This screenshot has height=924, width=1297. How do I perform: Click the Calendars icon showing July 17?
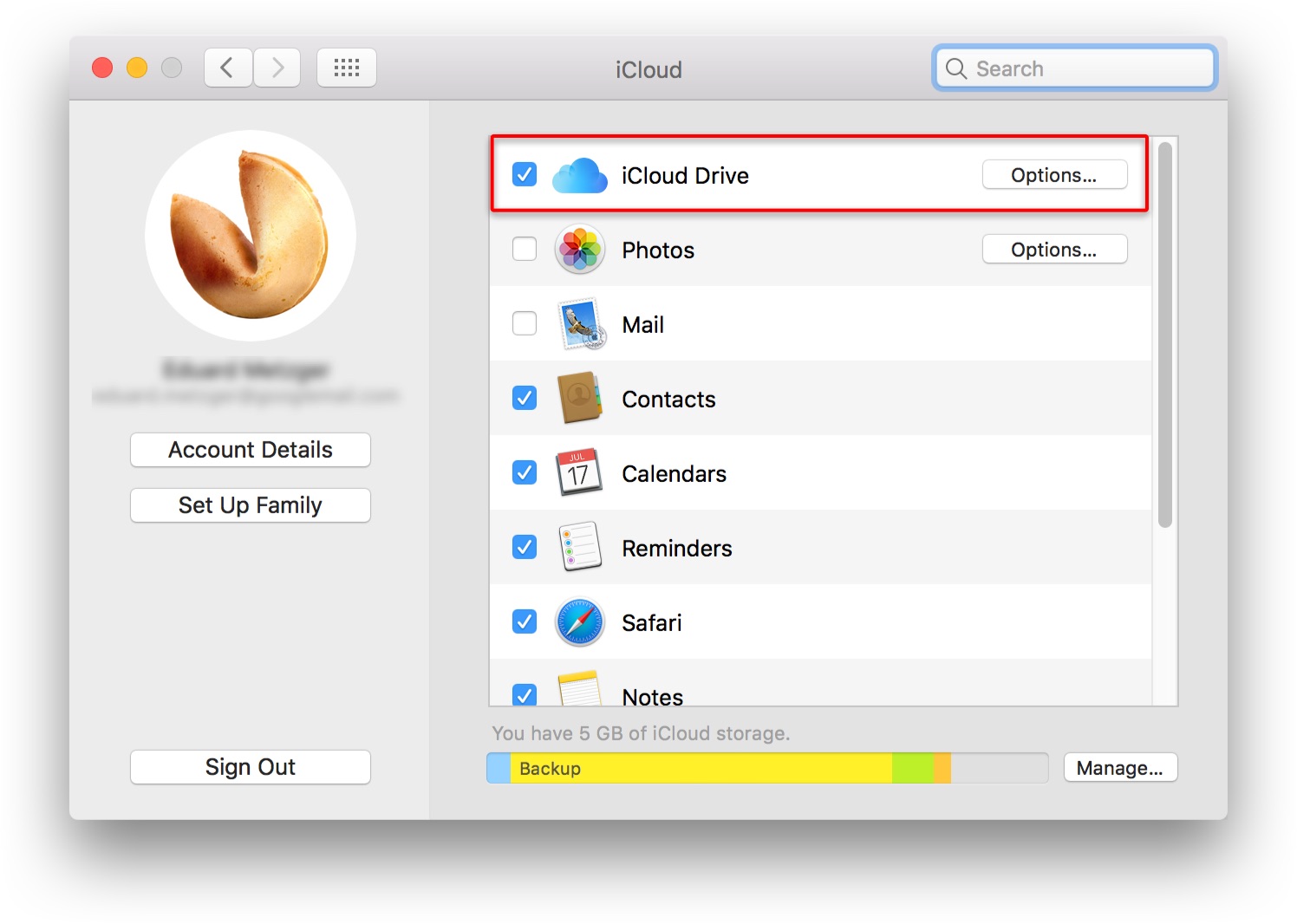click(579, 473)
